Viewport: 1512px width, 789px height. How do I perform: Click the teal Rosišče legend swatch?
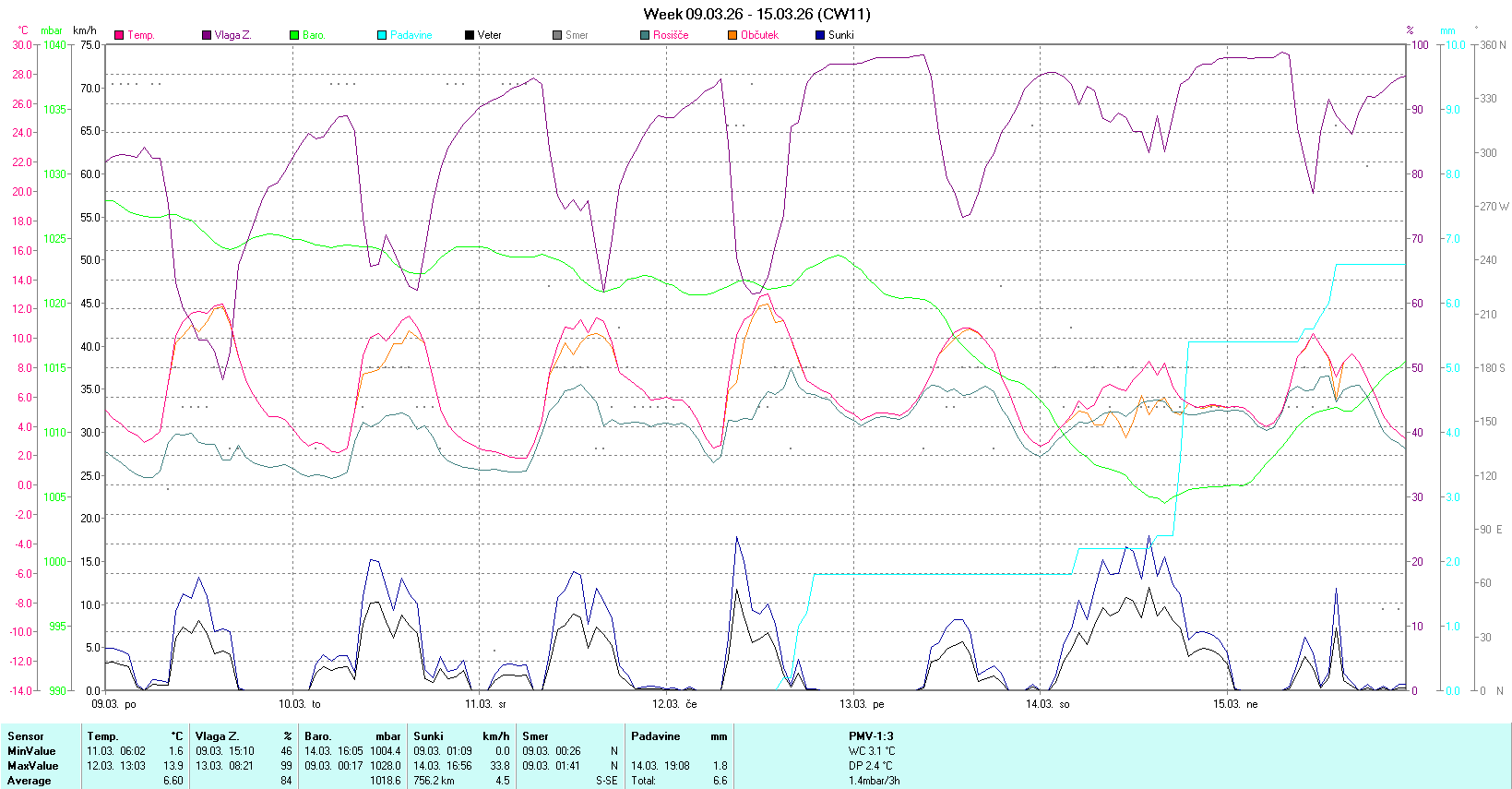(x=645, y=35)
